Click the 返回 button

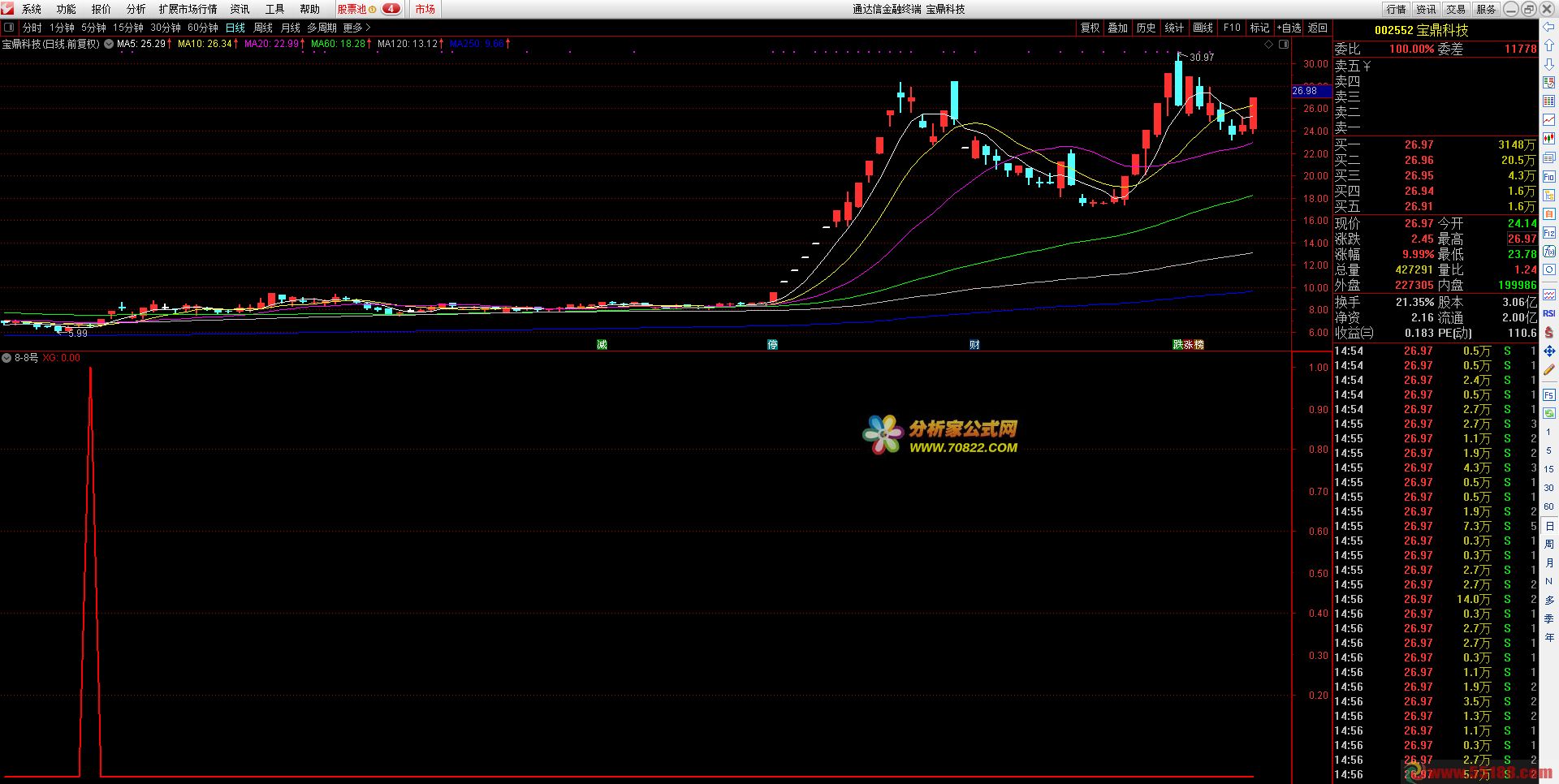[x=1318, y=28]
